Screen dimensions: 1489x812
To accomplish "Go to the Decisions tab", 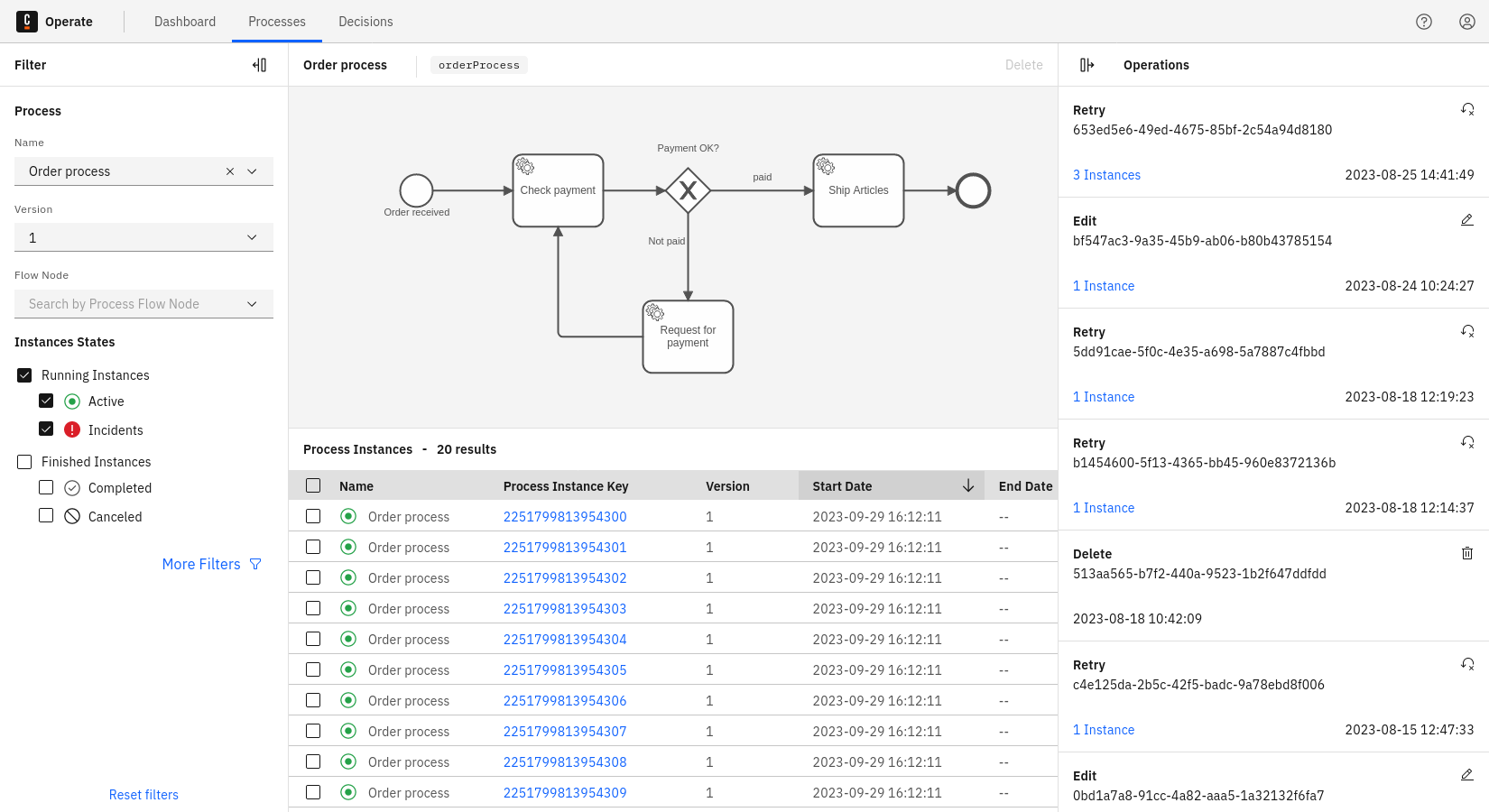I will [x=365, y=22].
